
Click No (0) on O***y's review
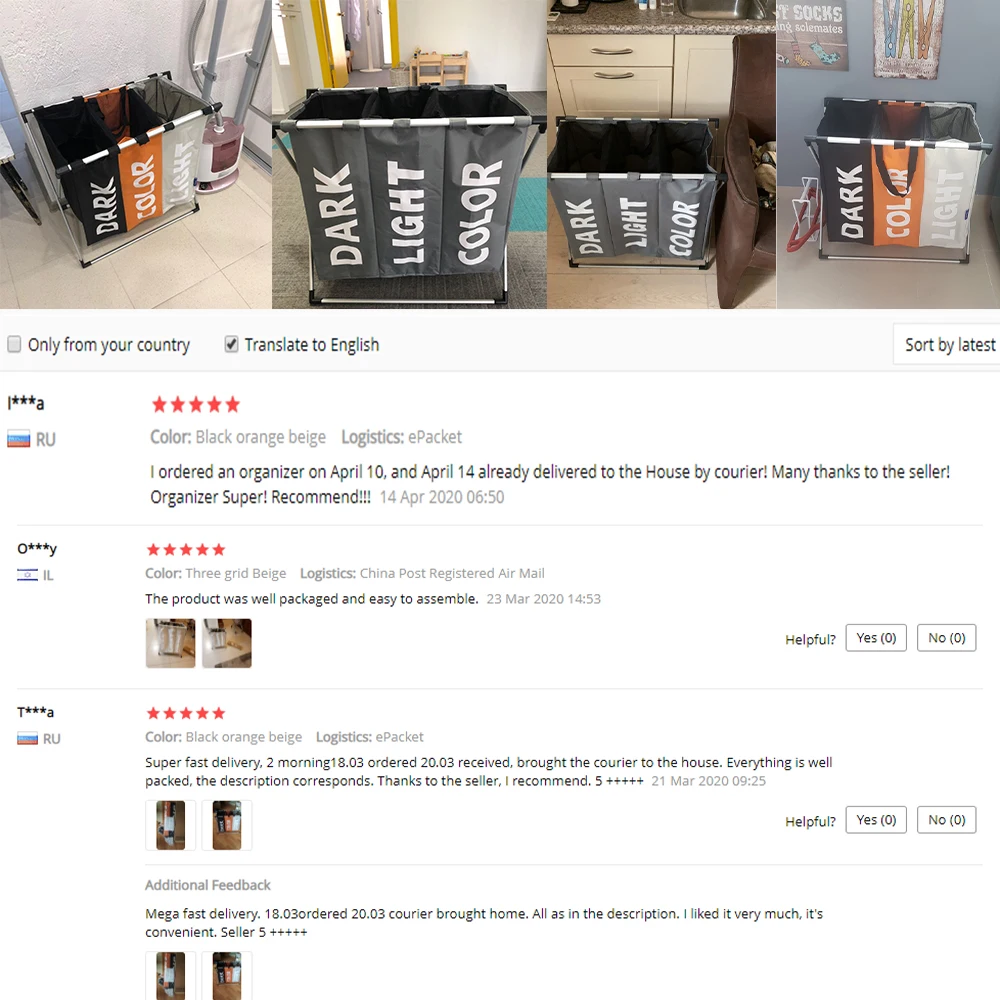(x=946, y=638)
